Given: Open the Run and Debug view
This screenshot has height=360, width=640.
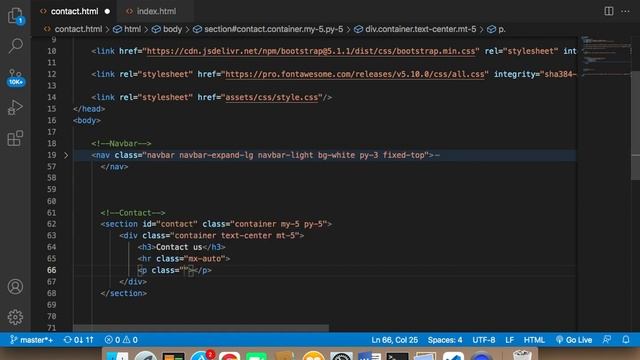Looking at the screenshot, I should [16, 107].
